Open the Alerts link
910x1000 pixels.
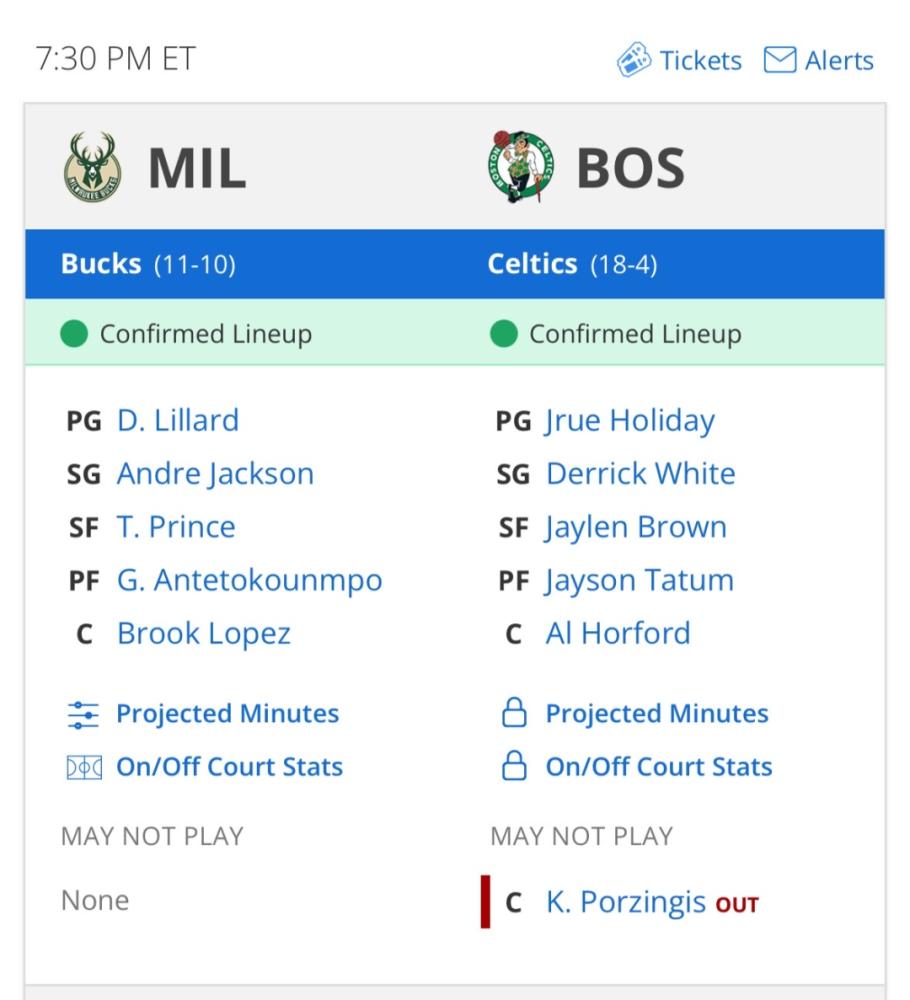(x=839, y=60)
